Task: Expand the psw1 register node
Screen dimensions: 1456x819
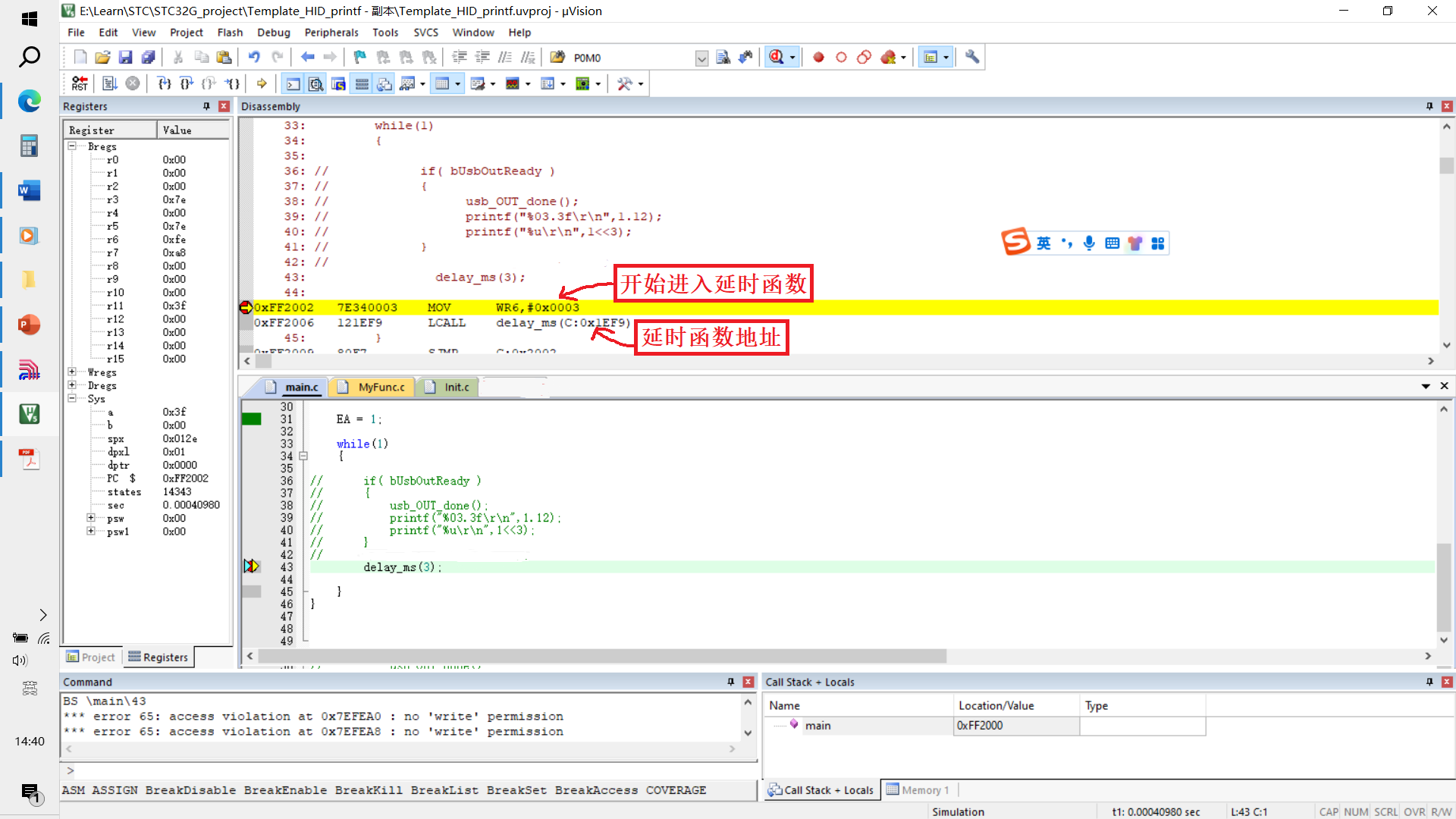Action: pyautogui.click(x=91, y=531)
